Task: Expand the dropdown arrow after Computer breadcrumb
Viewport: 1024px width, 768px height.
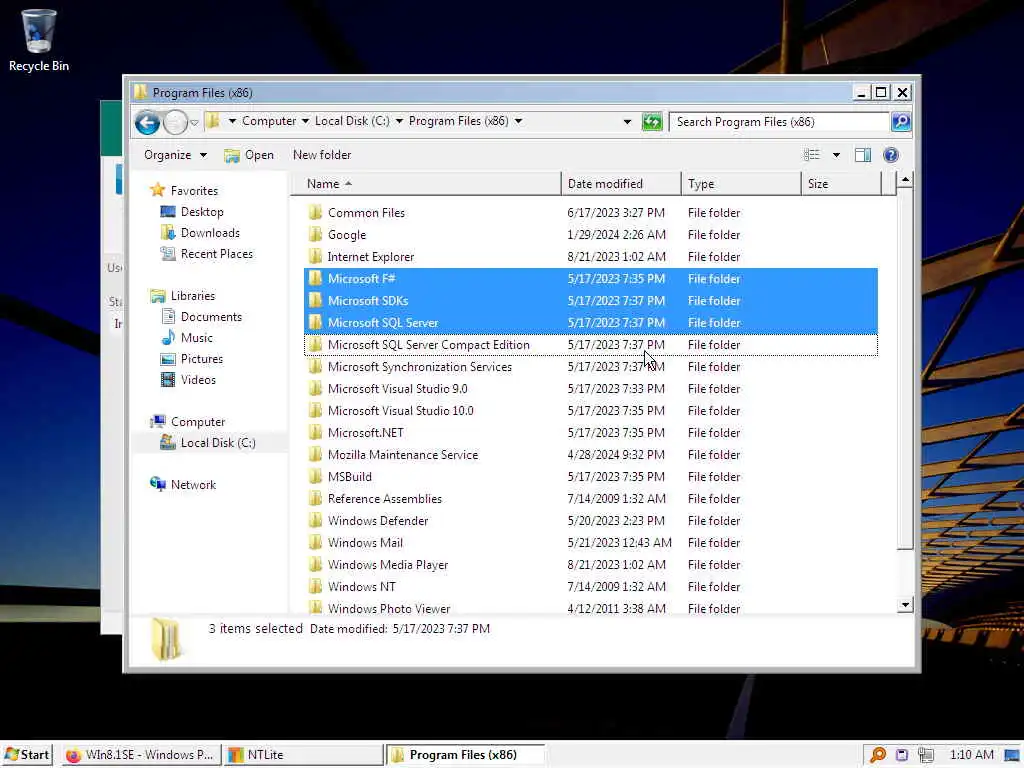Action: 305,121
